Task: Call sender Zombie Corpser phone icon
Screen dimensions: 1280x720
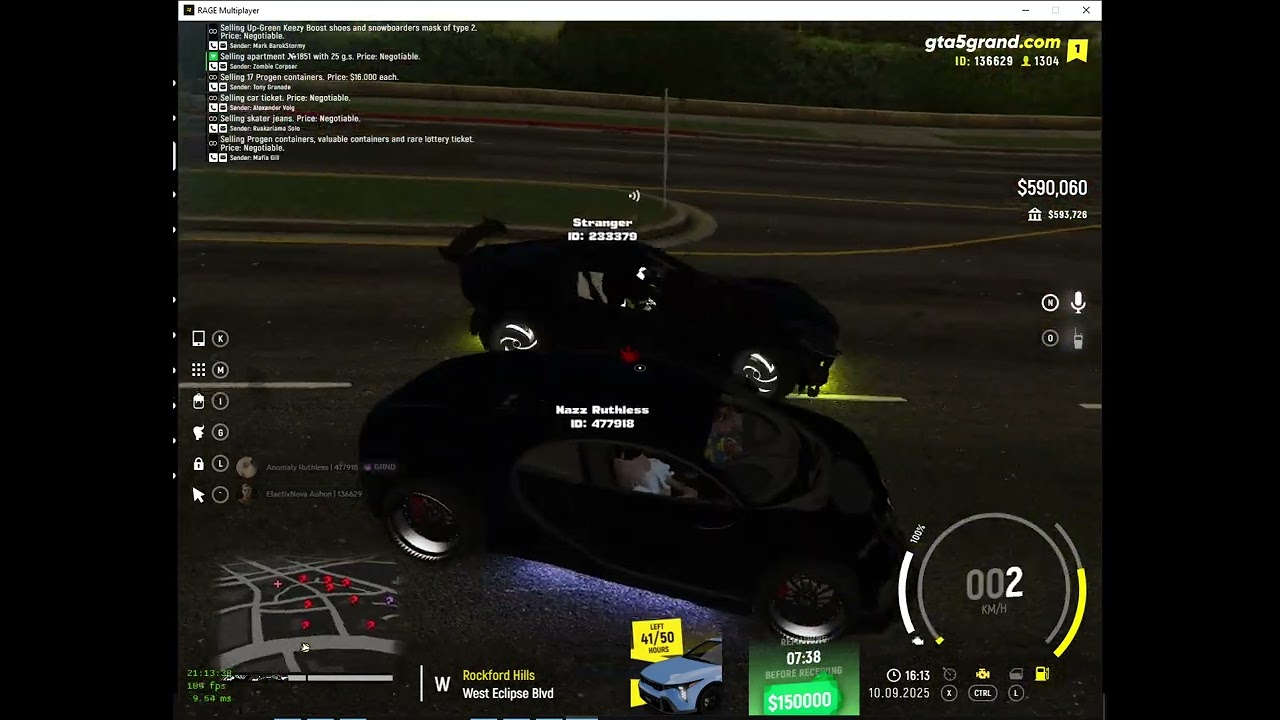Action: click(213, 66)
